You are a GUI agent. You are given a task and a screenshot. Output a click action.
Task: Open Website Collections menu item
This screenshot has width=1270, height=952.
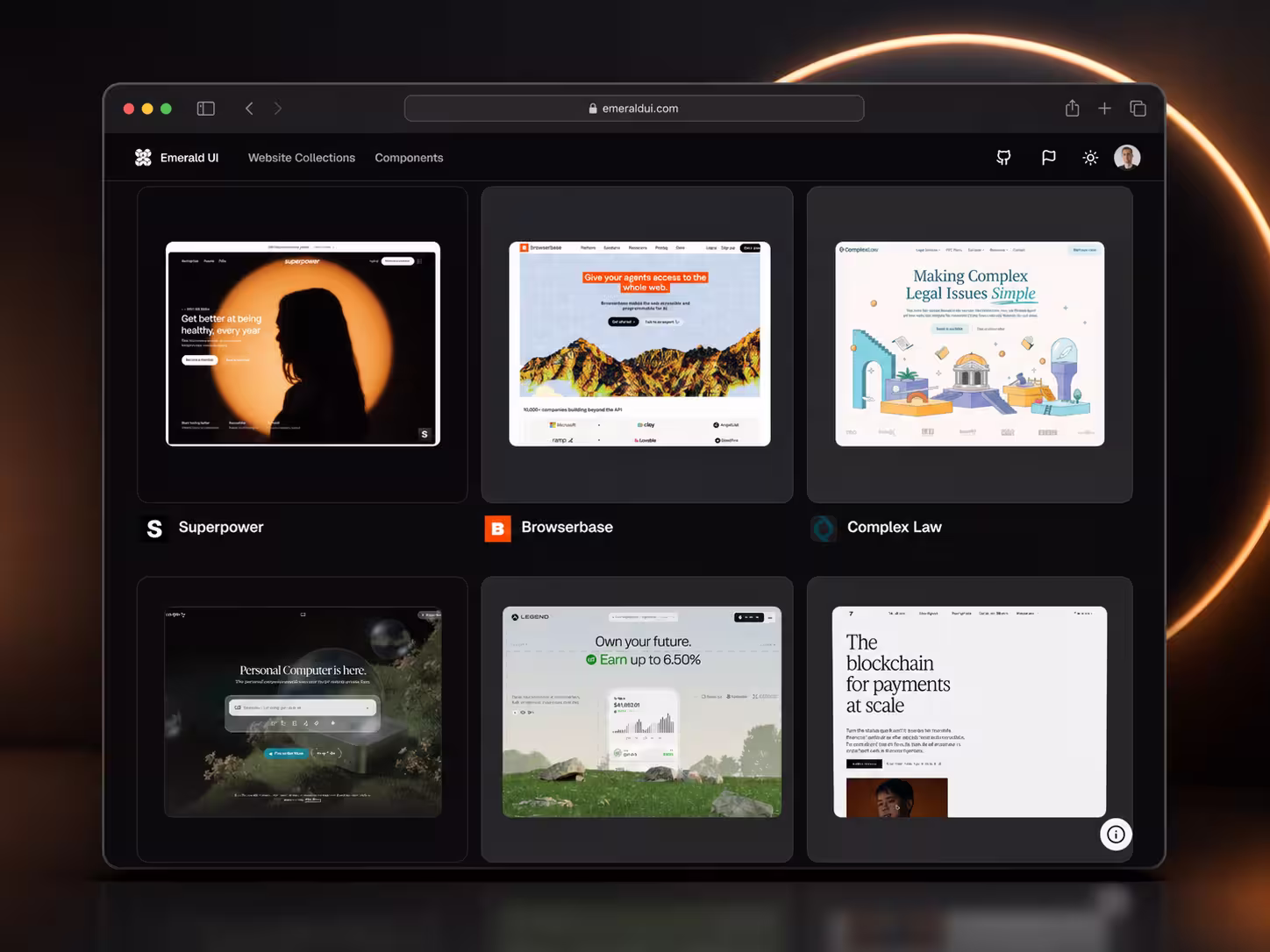(302, 158)
